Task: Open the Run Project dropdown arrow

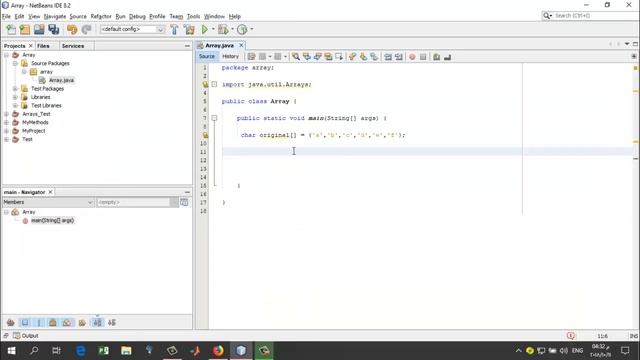Action: (x=213, y=29)
